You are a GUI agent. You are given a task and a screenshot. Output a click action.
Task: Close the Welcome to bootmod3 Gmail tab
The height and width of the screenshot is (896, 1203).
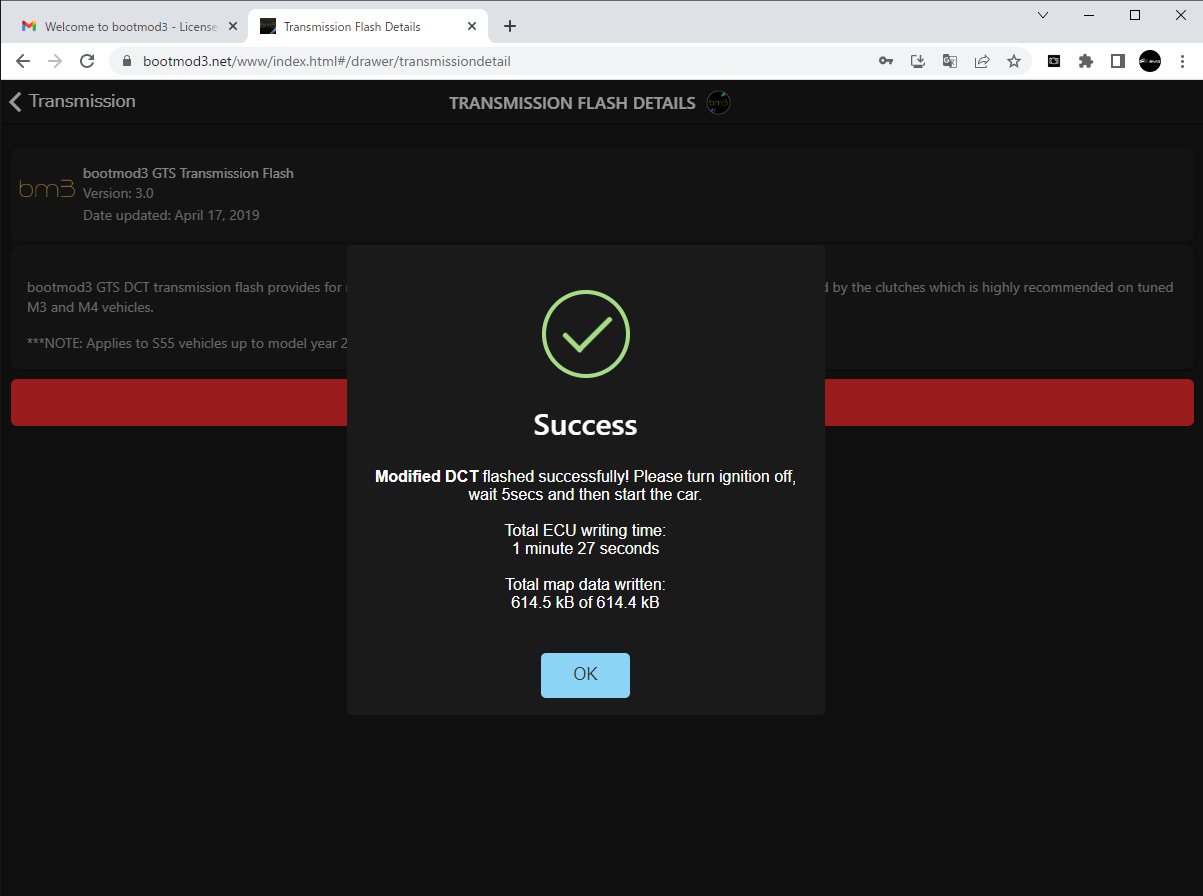(x=233, y=27)
